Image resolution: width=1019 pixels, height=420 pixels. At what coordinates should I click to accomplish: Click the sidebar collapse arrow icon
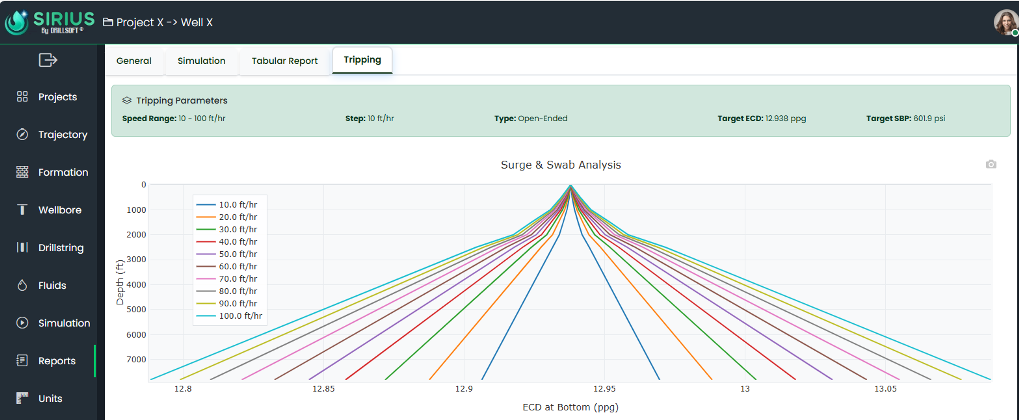[x=47, y=60]
